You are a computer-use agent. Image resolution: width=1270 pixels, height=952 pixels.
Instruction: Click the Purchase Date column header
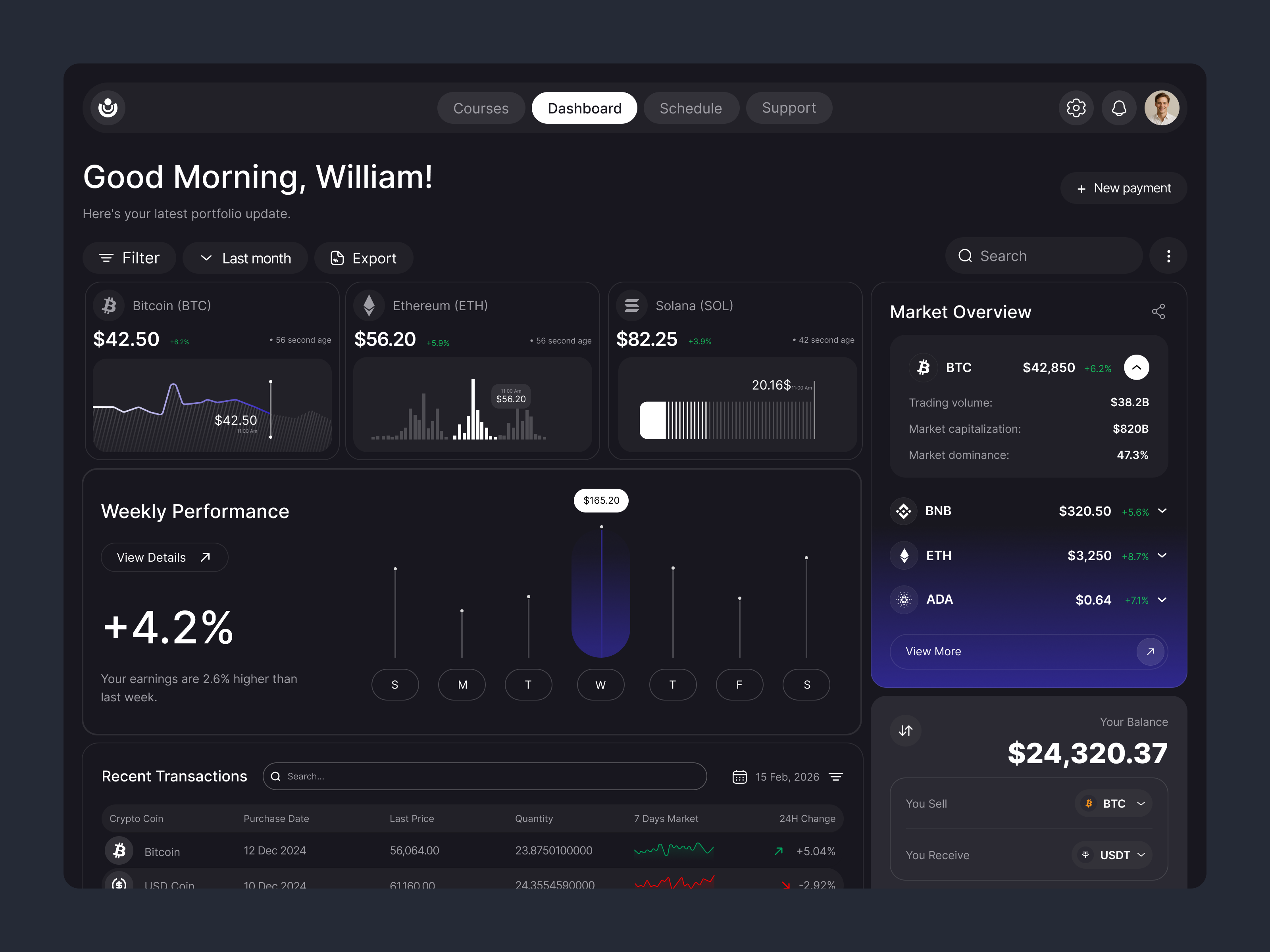276,818
